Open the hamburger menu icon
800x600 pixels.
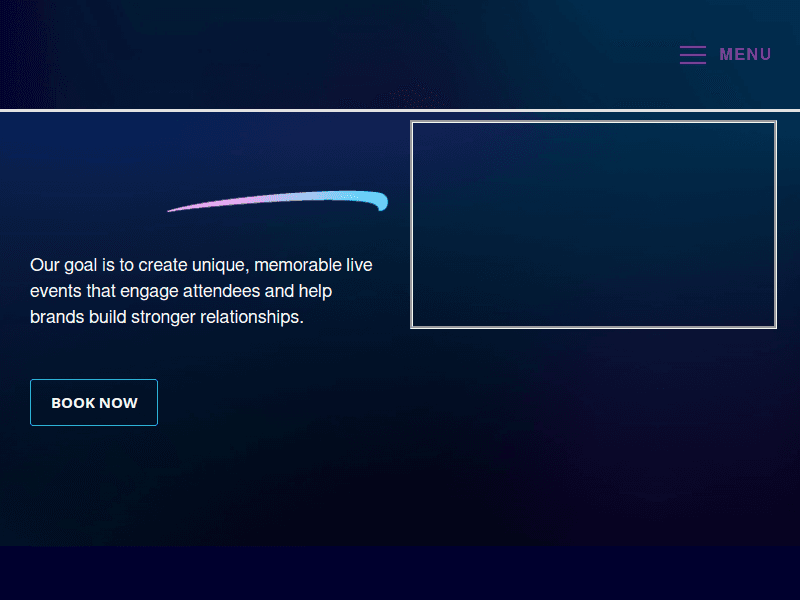[692, 55]
